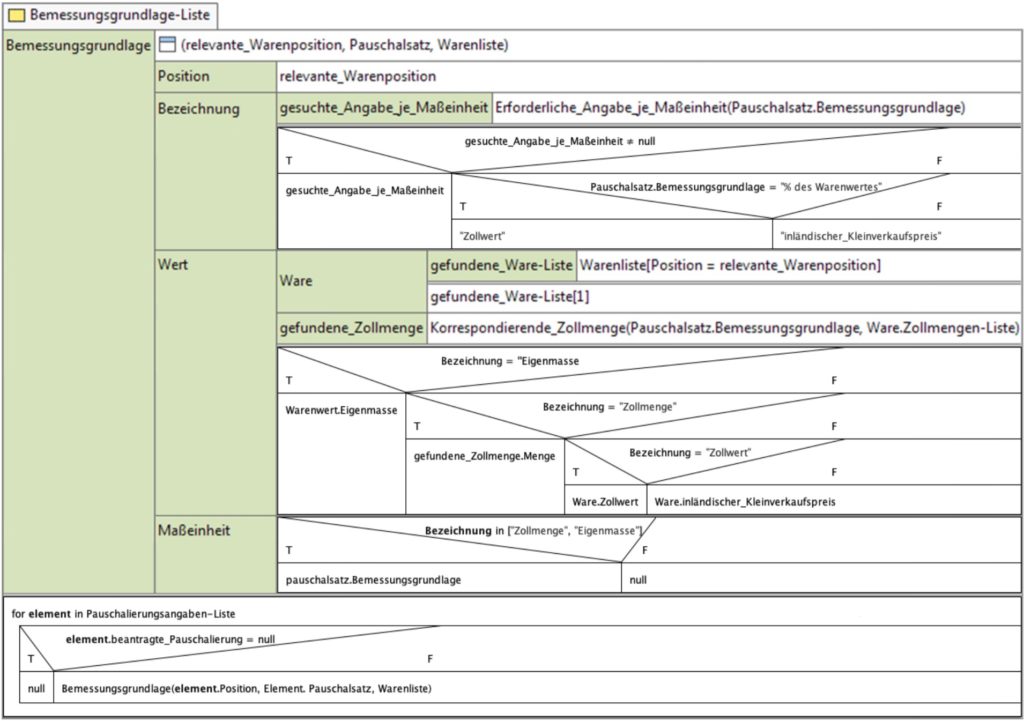1024x721 pixels.
Task: Select the Wert label cell
Action: pyautogui.click(x=216, y=383)
